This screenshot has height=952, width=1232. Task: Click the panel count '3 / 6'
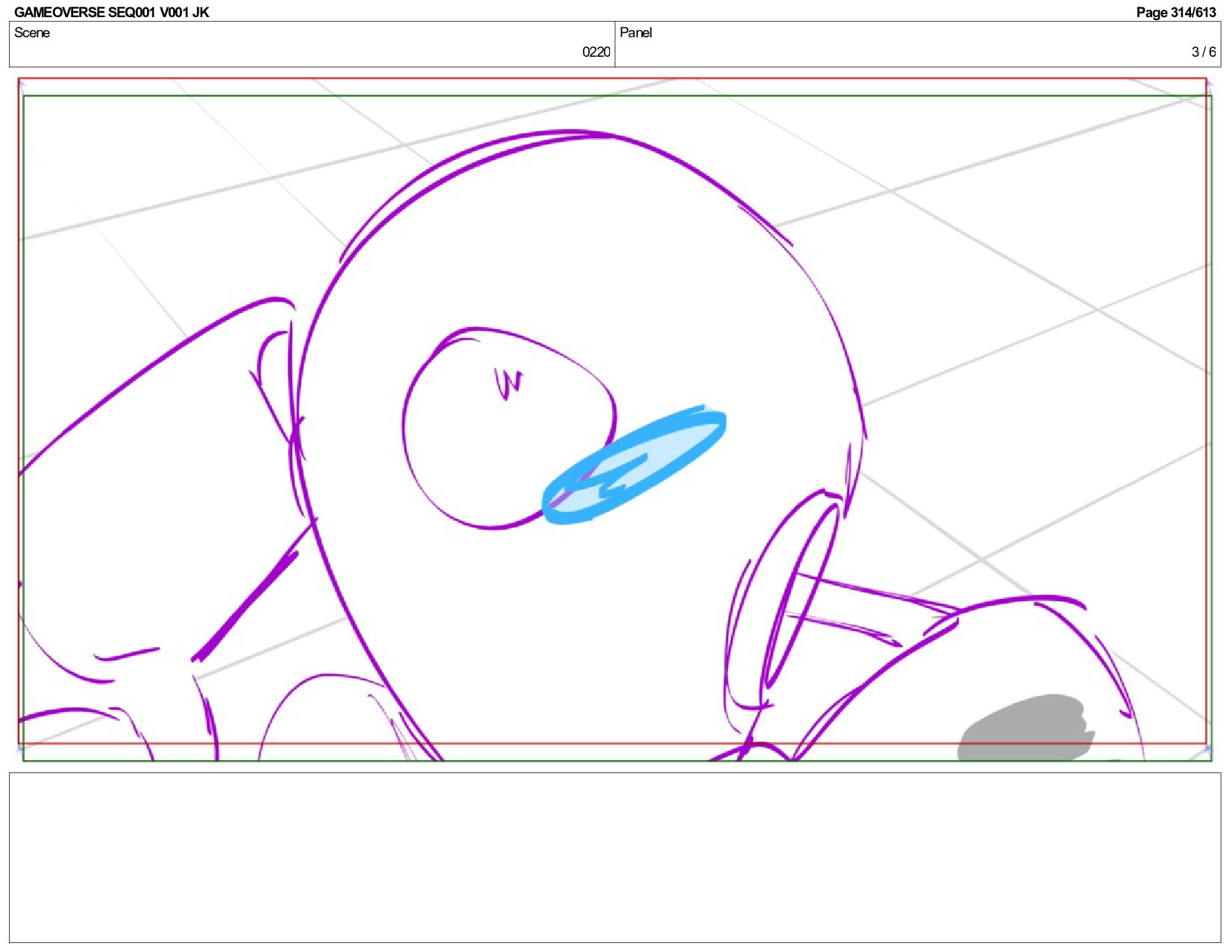(1204, 52)
